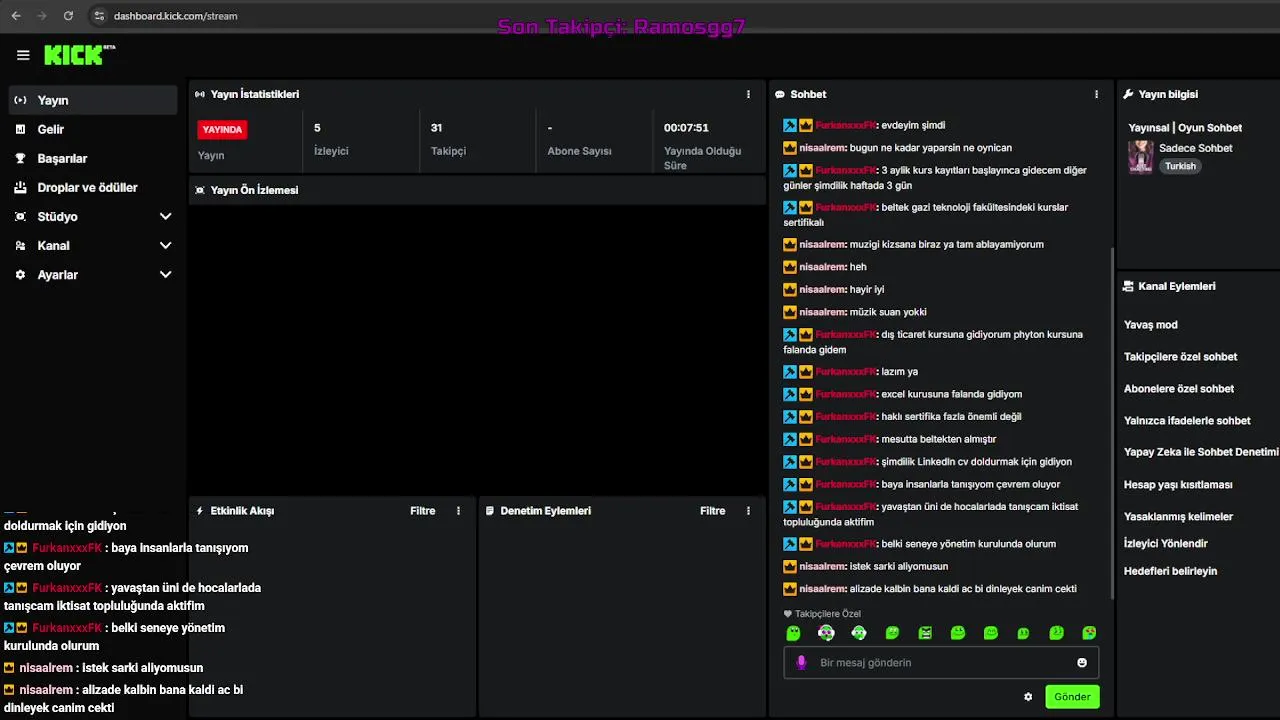The height and width of the screenshot is (720, 1280).
Task: Click the Takipçilere Özel label in chat
Action: point(827,614)
